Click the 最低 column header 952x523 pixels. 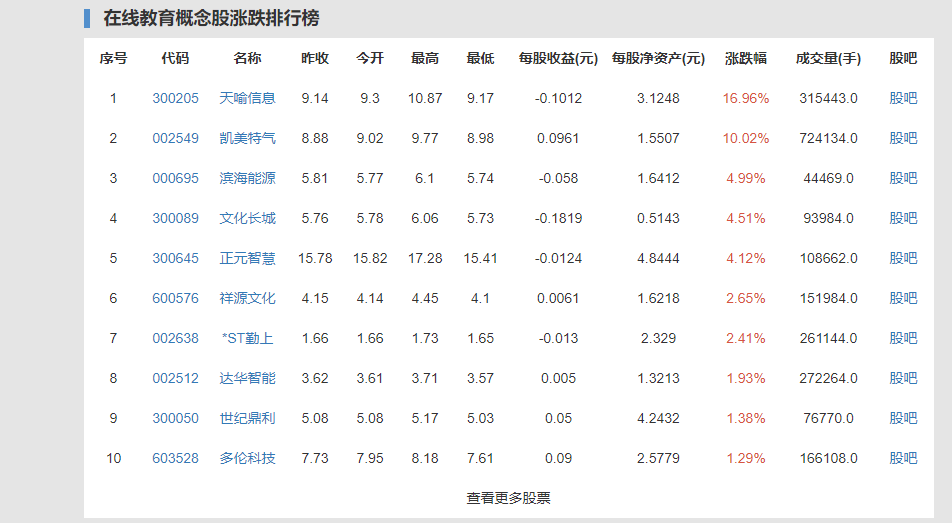click(480, 58)
